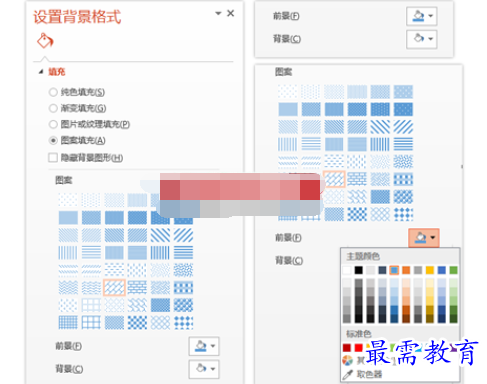The width and height of the screenshot is (487, 384).
Task: Pick the black theme color swatch
Action: (x=359, y=270)
